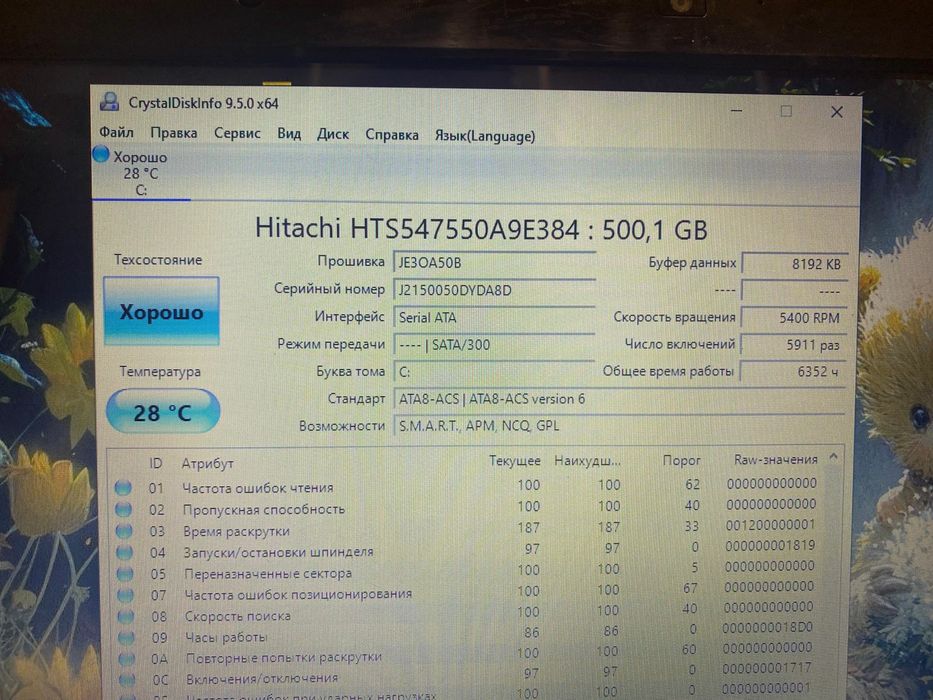
Task: Click the power on count field 5911 раз
Action: click(x=794, y=345)
